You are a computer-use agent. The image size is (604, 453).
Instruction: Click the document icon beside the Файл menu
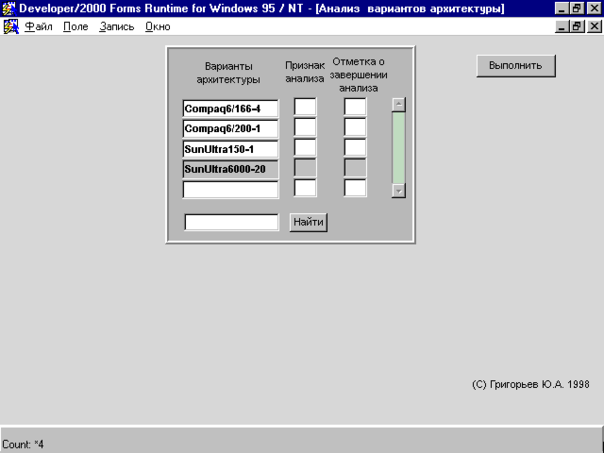(11, 27)
